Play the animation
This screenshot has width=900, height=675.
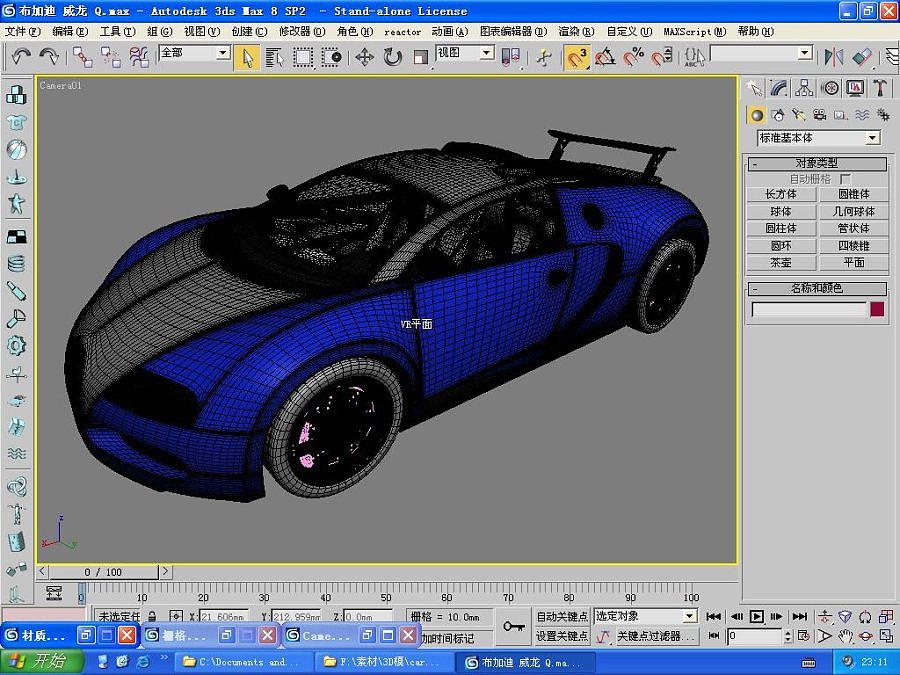tap(757, 616)
